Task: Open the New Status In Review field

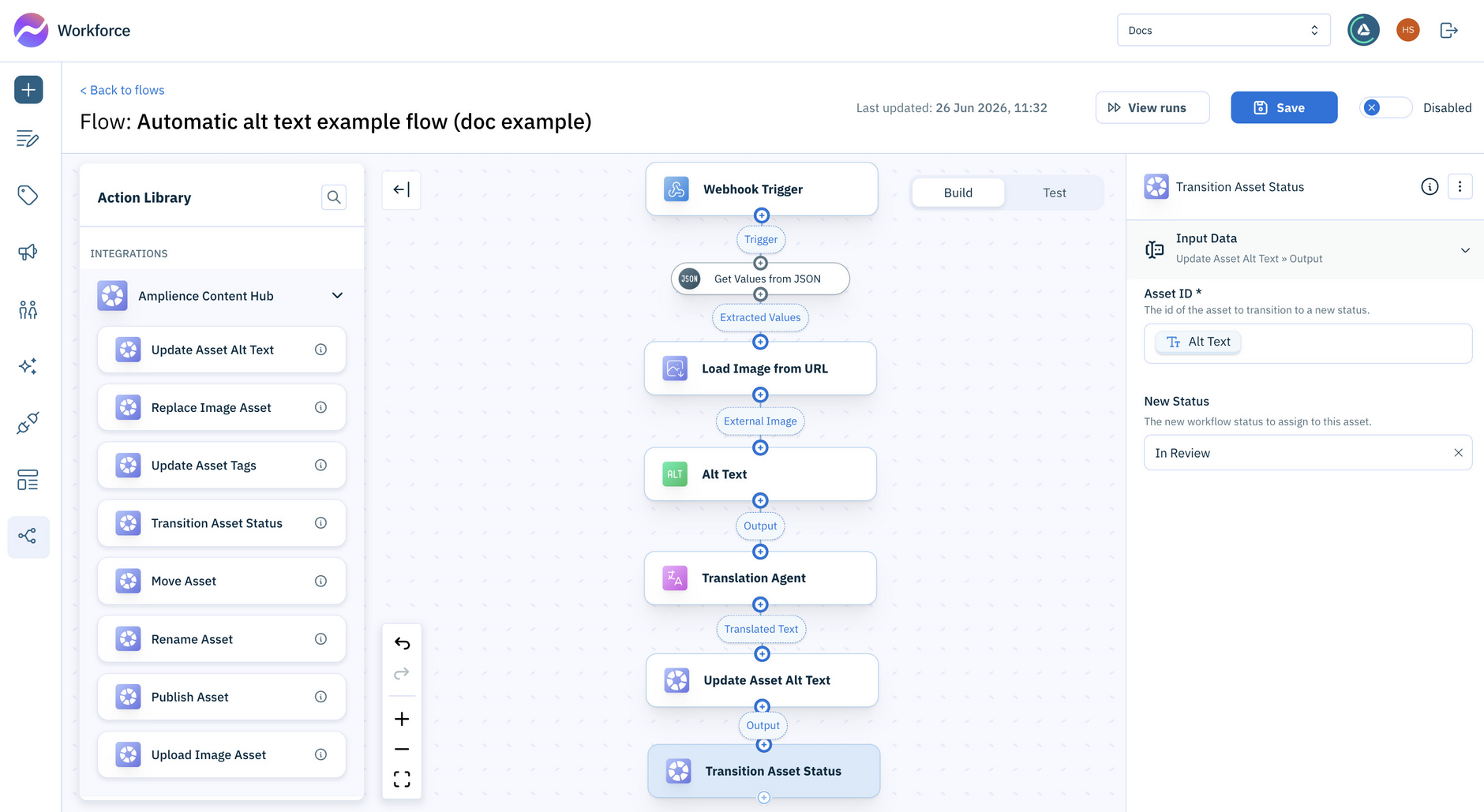Action: pyautogui.click(x=1308, y=453)
